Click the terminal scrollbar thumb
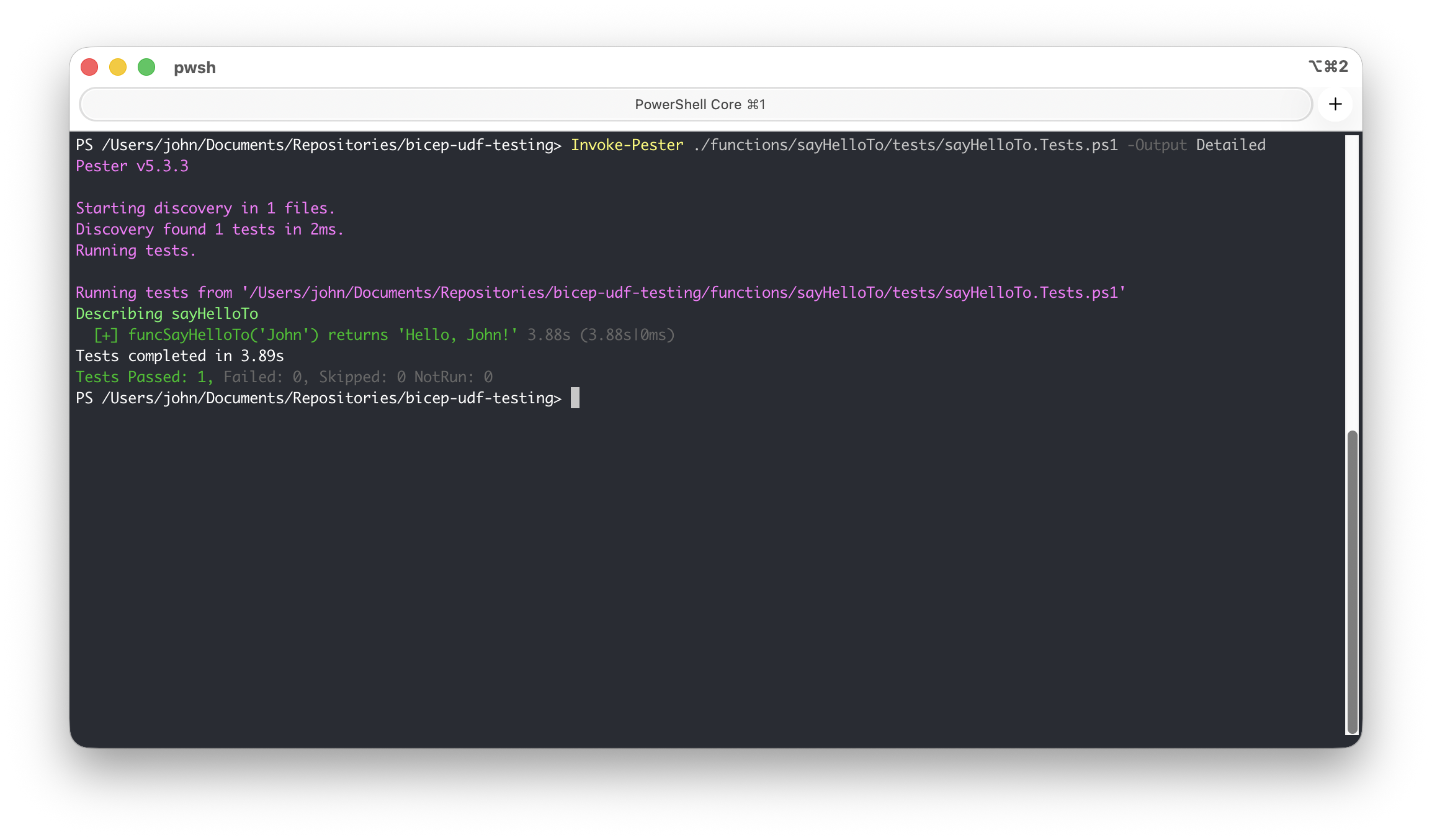This screenshot has width=1432, height=840. click(1352, 581)
